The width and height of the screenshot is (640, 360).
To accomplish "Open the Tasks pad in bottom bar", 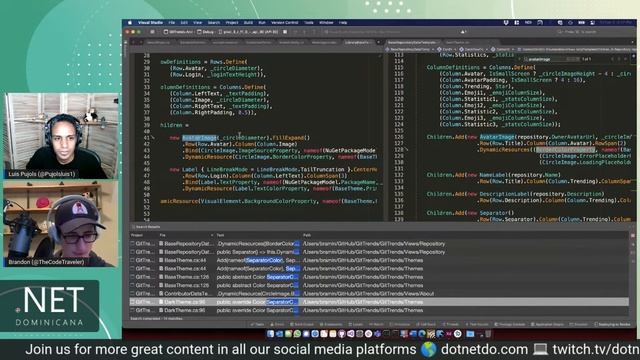I will coord(258,324).
